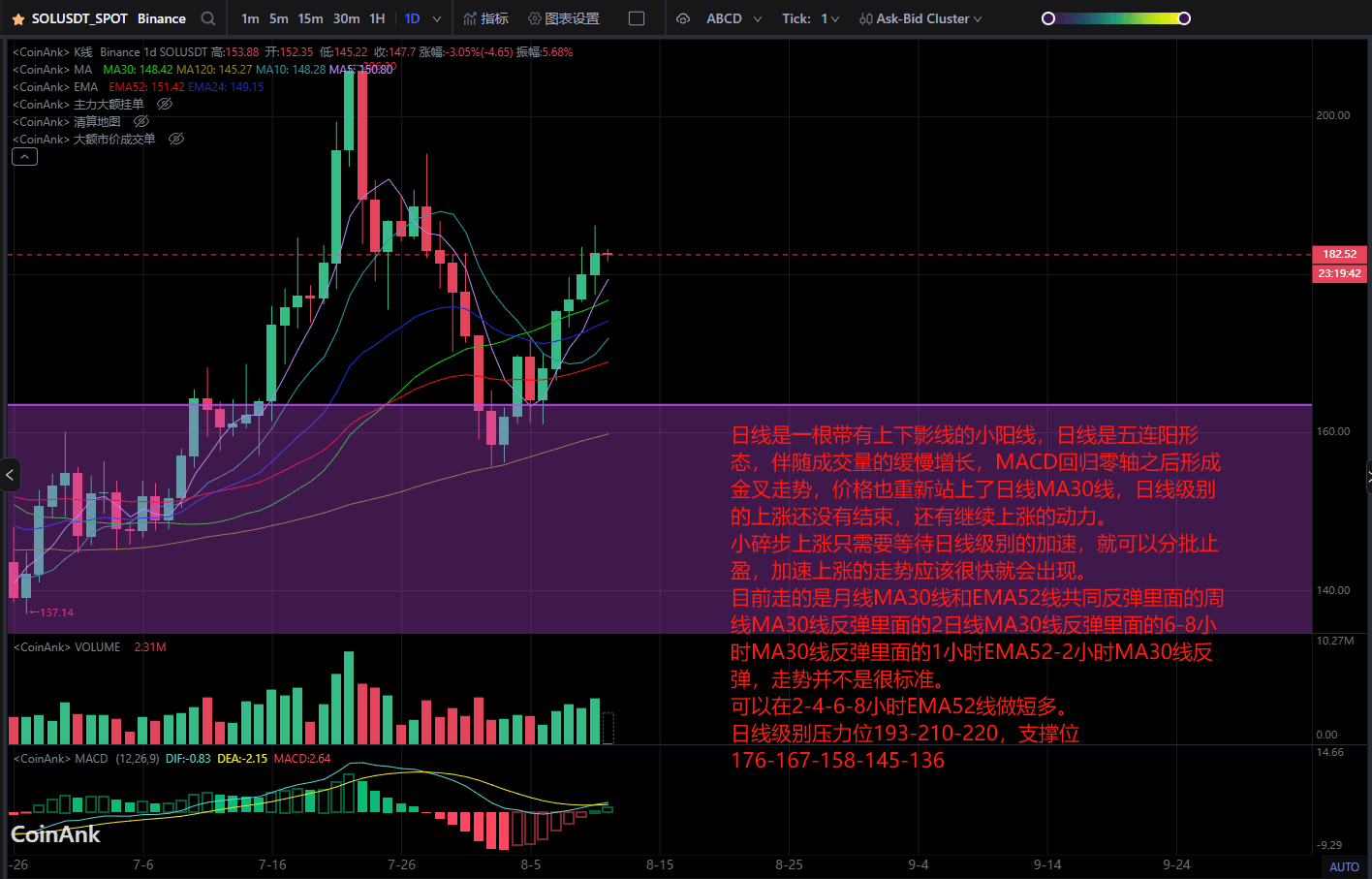Click the square layout icon in toolbar
The width and height of the screenshot is (1372, 879).
637,18
